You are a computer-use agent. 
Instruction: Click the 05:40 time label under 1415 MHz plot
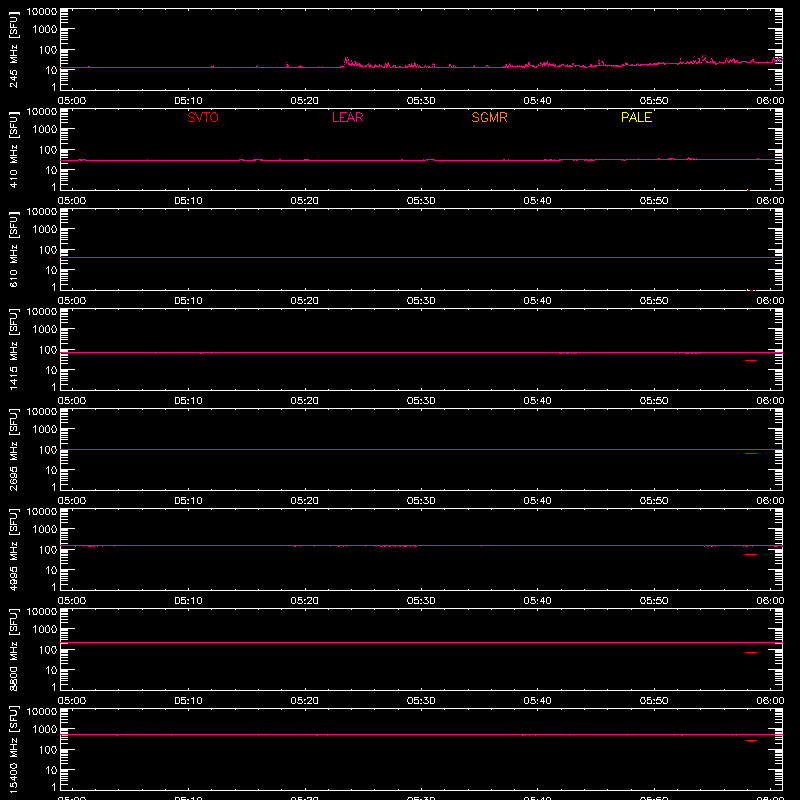537,401
